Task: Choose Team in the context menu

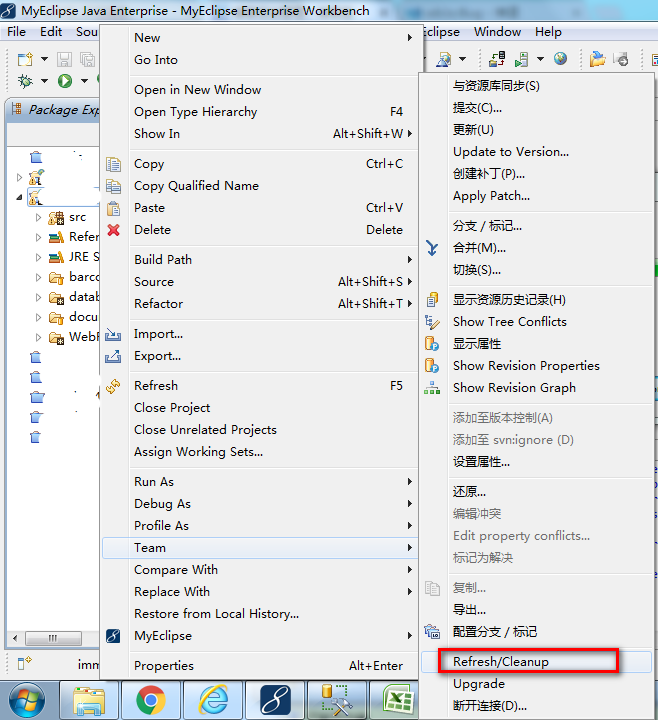Action: pyautogui.click(x=259, y=548)
